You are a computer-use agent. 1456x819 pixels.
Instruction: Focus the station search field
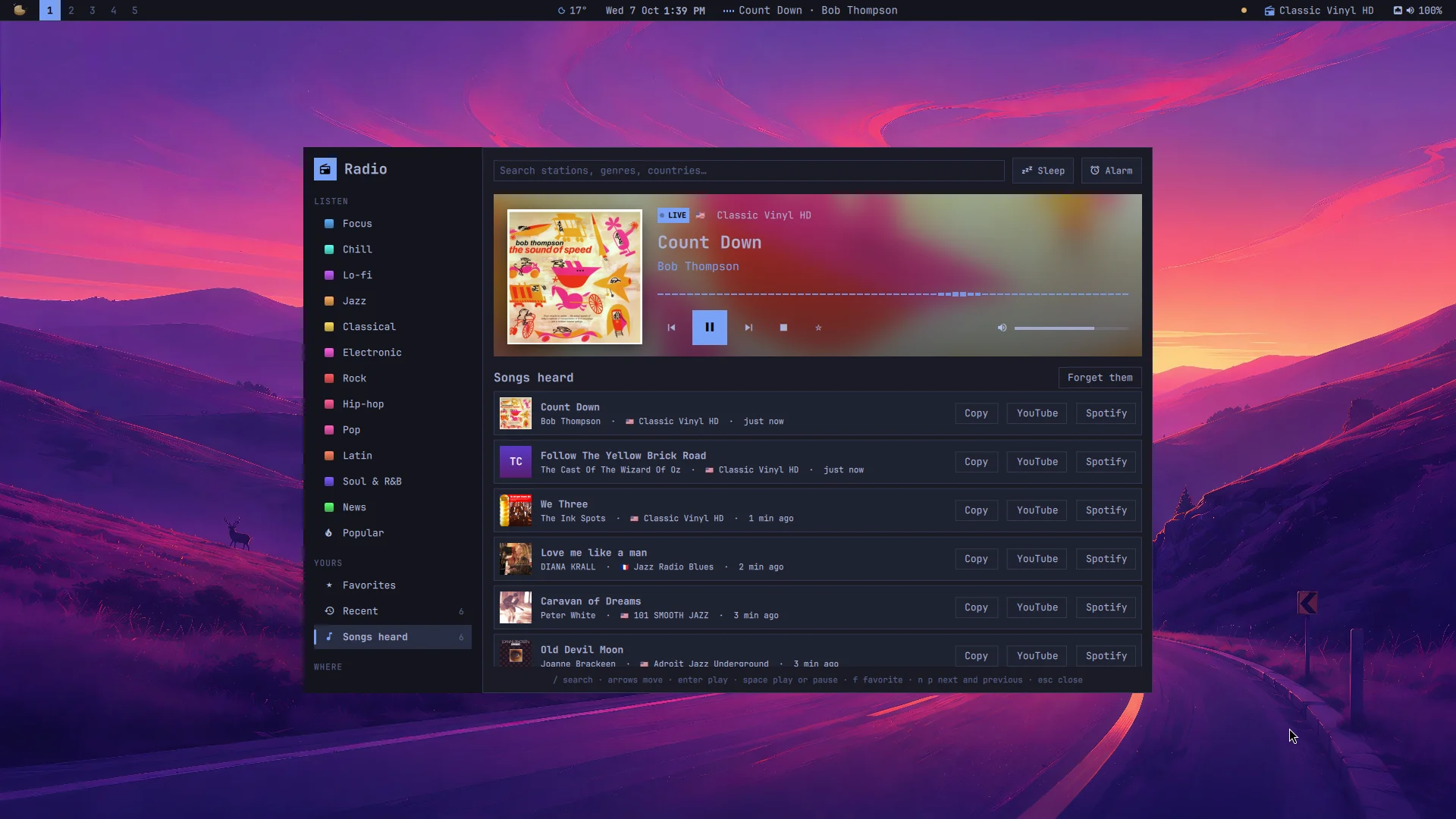point(748,171)
